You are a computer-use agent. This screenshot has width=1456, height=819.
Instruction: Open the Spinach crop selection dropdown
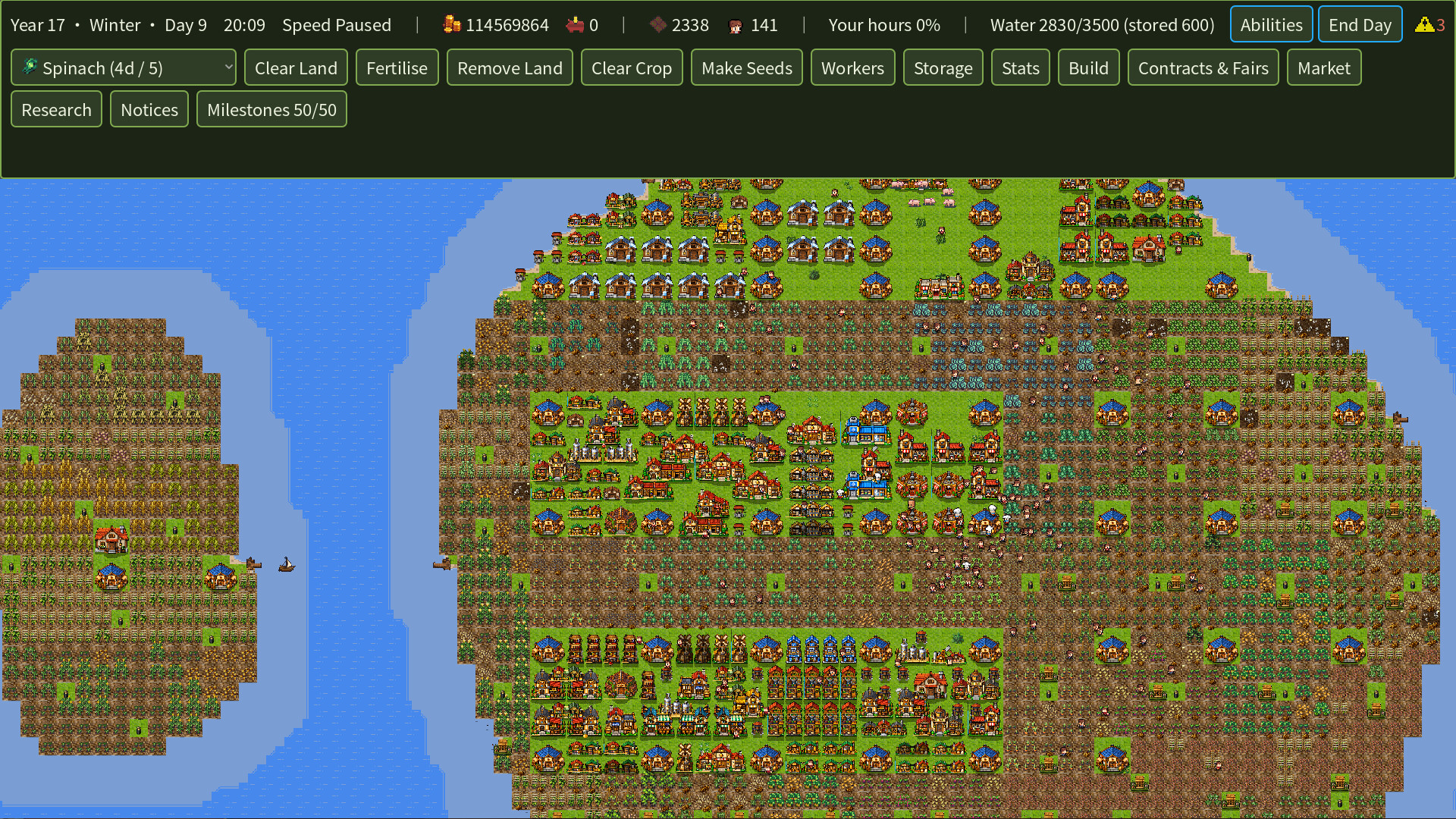(124, 68)
